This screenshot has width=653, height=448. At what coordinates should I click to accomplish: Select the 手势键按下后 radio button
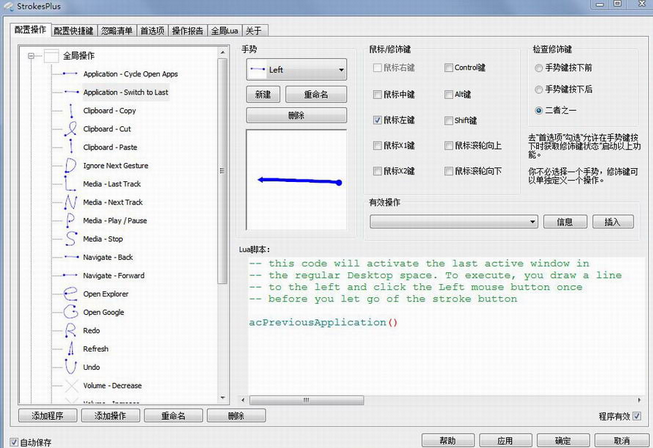538,90
